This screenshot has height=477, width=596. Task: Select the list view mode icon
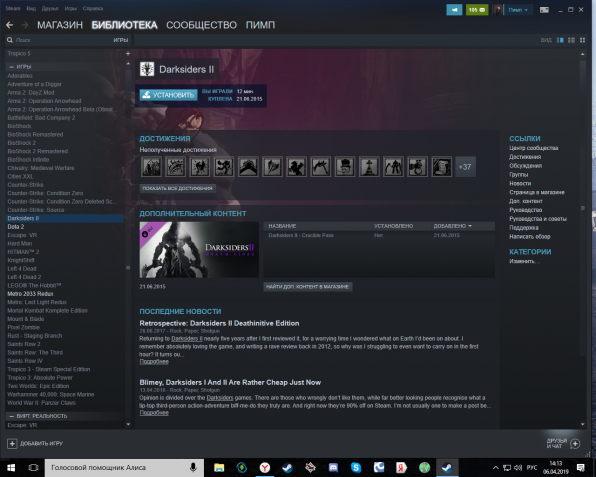[x=571, y=40]
